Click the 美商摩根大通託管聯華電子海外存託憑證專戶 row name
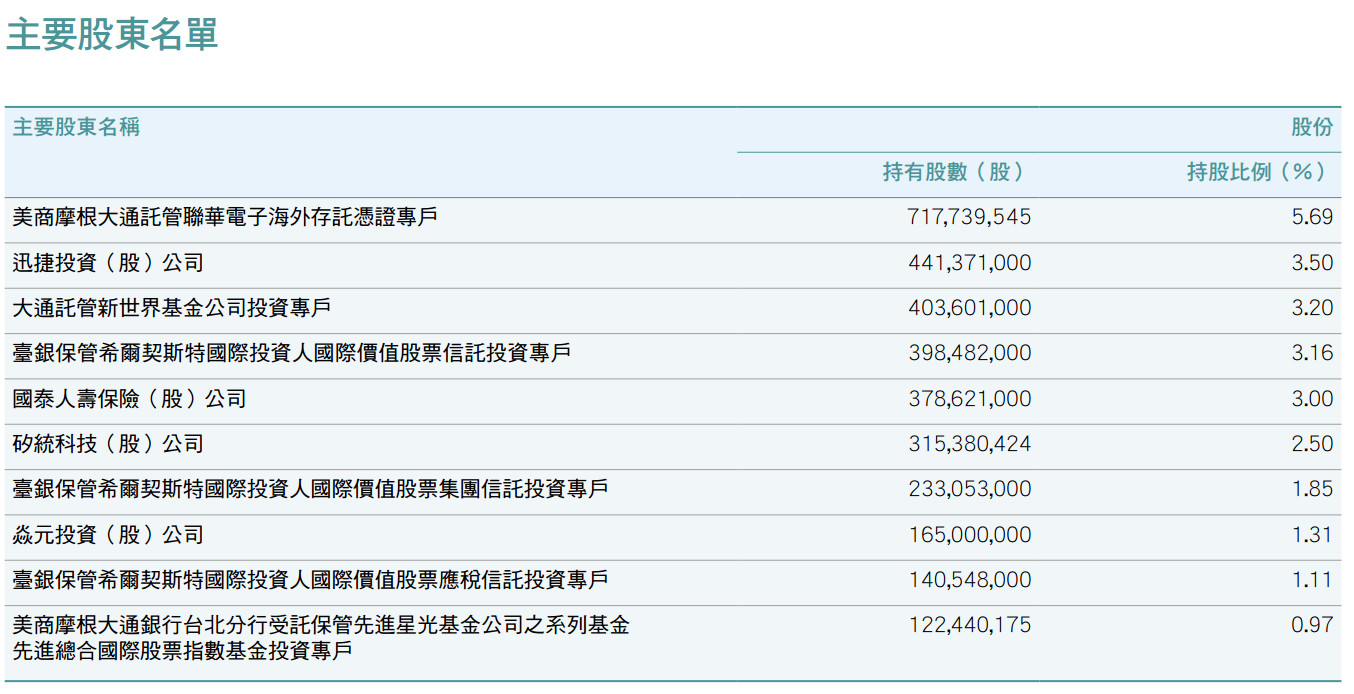This screenshot has height=694, width=1354. coord(225,217)
